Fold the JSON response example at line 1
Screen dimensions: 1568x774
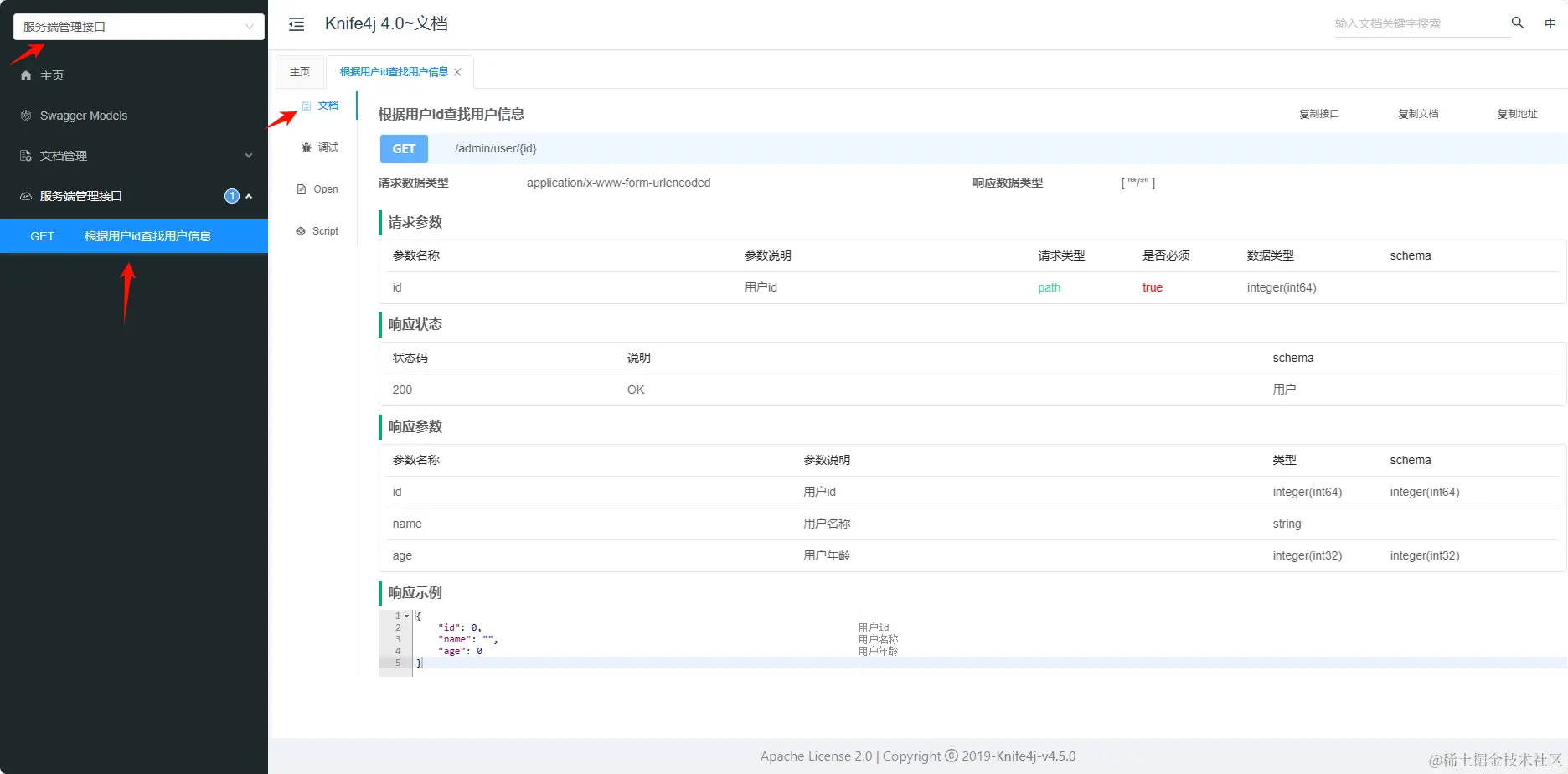point(407,616)
